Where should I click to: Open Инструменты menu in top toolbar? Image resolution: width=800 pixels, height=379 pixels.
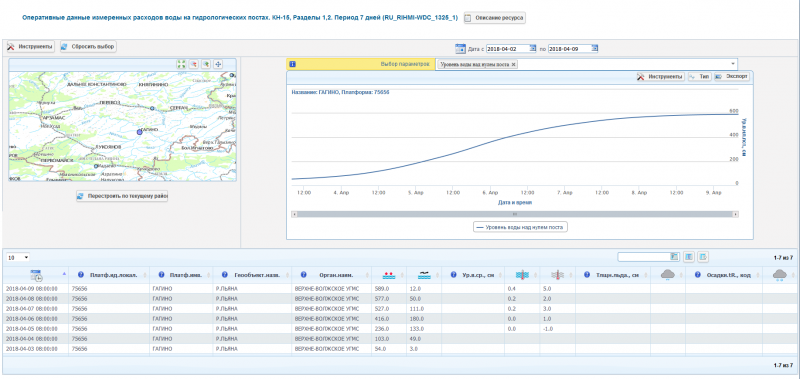pyautogui.click(x=30, y=46)
